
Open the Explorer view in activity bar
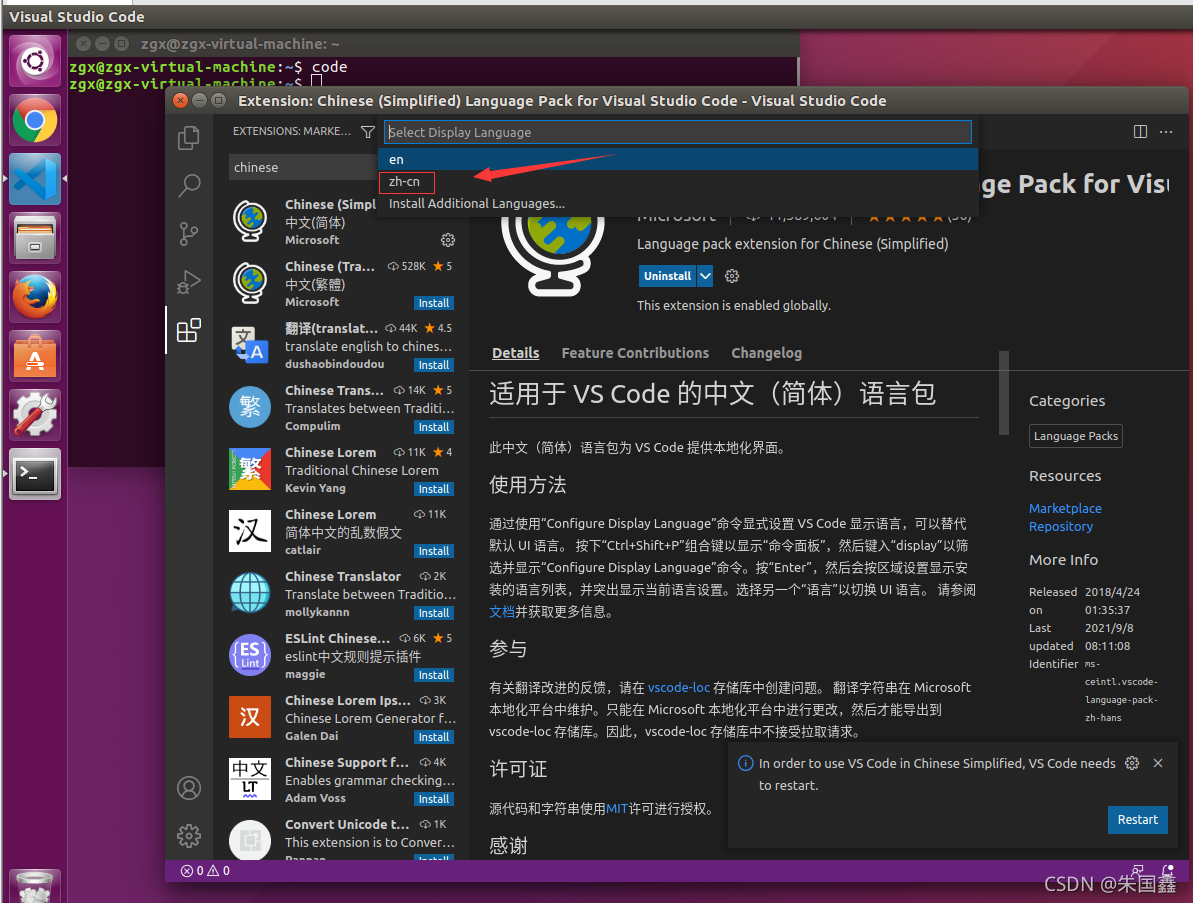point(189,138)
